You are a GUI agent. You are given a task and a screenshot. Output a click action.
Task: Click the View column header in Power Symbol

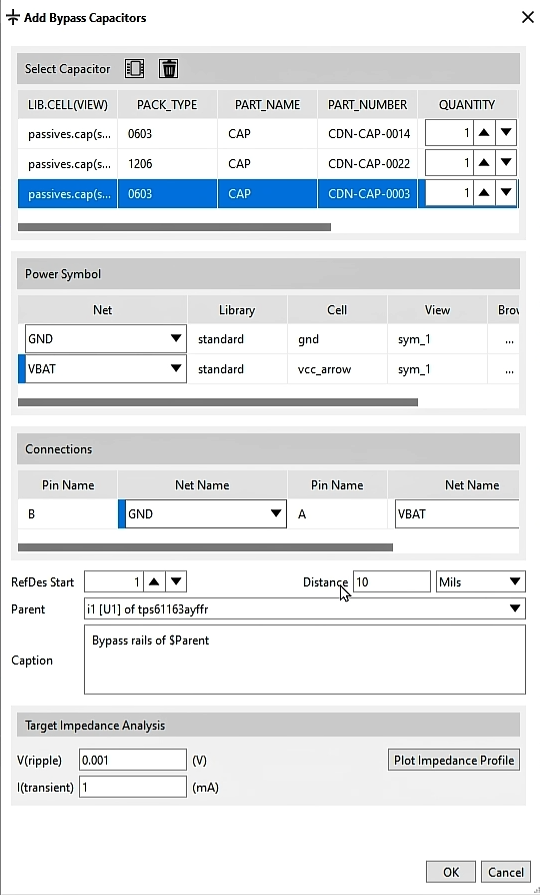pyautogui.click(x=437, y=310)
